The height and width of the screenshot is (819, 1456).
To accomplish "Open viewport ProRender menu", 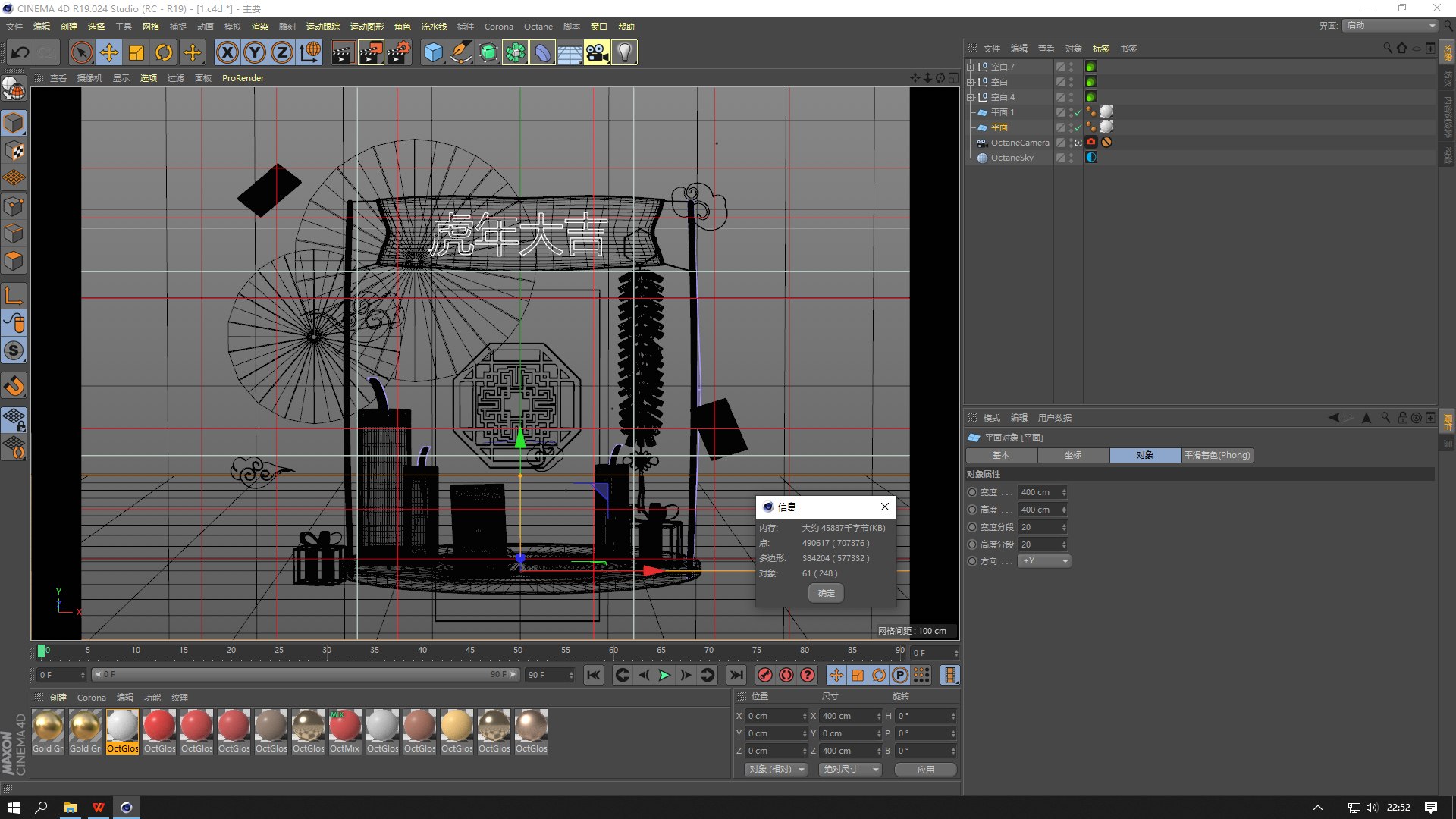I will click(x=243, y=78).
